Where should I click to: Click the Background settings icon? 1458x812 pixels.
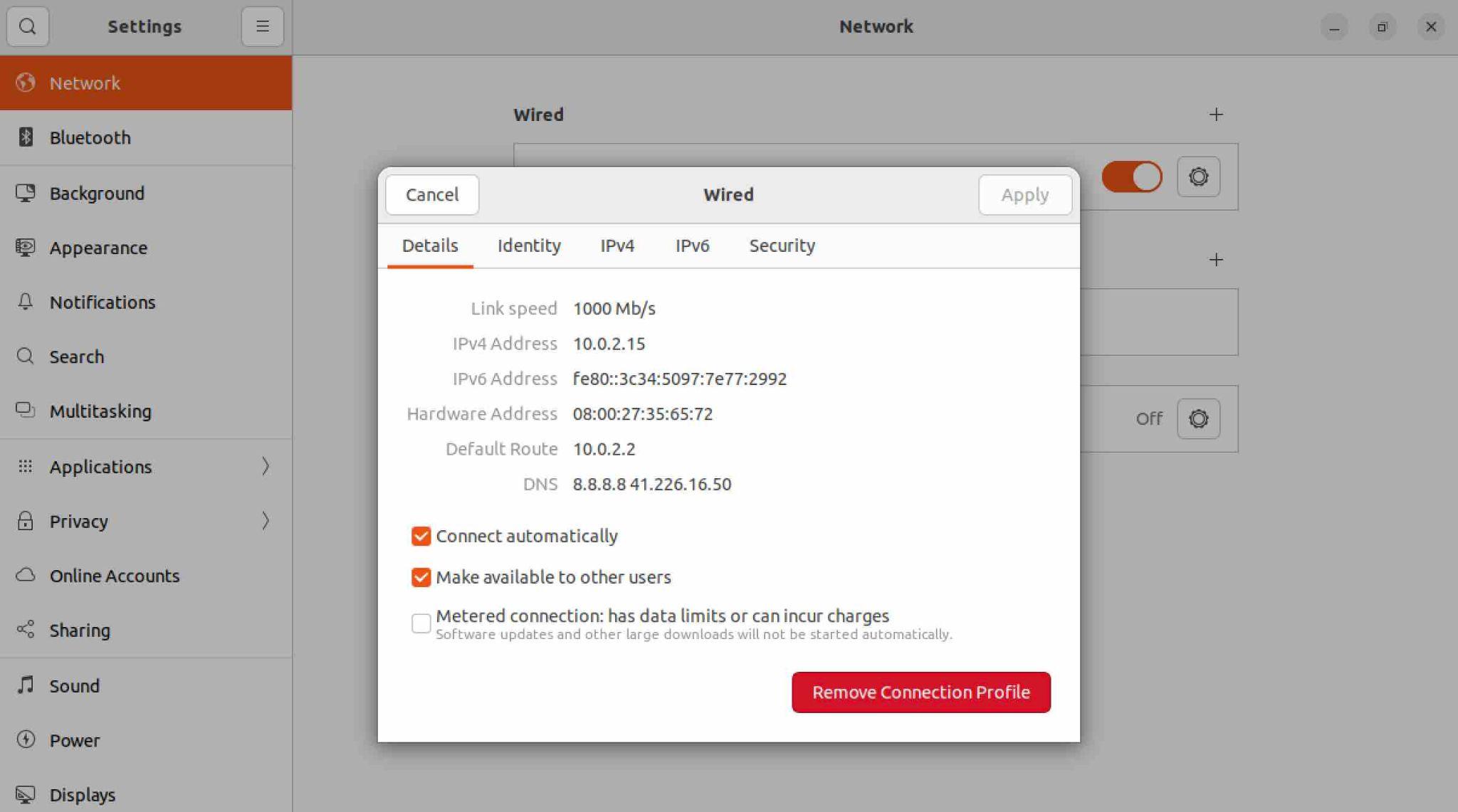coord(26,193)
